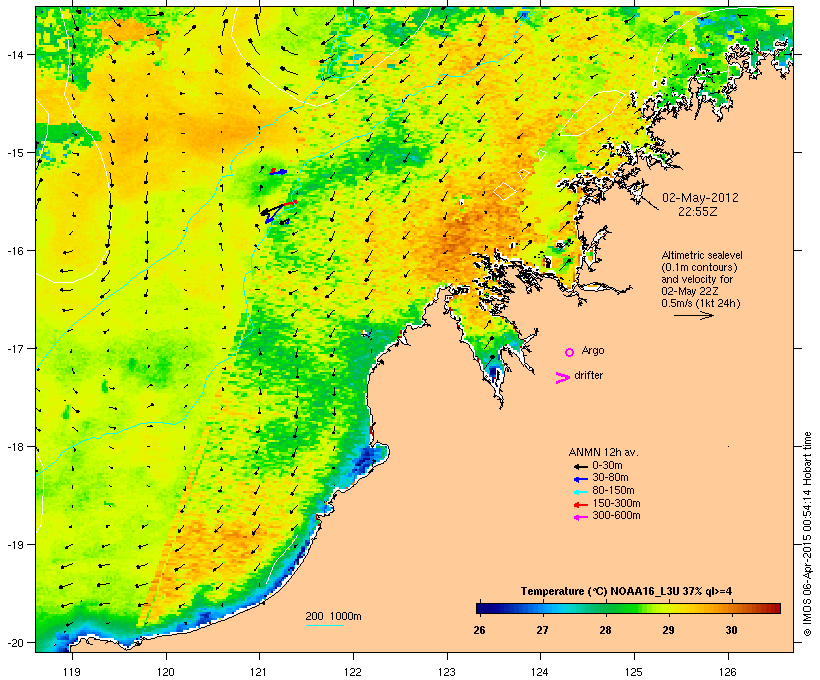Image resolution: width=820 pixels, height=680 pixels.
Task: Click the date text 02-May-2012
Action: click(x=700, y=198)
